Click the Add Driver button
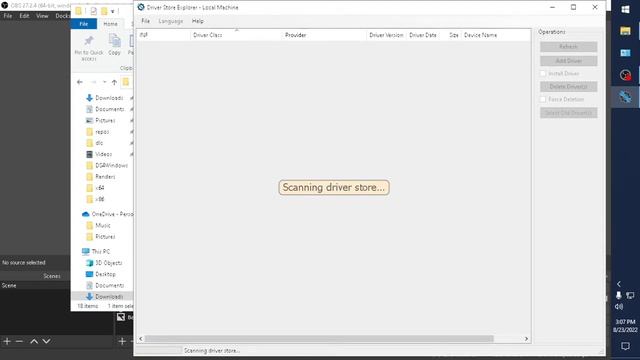The width and height of the screenshot is (640, 360). [x=568, y=61]
